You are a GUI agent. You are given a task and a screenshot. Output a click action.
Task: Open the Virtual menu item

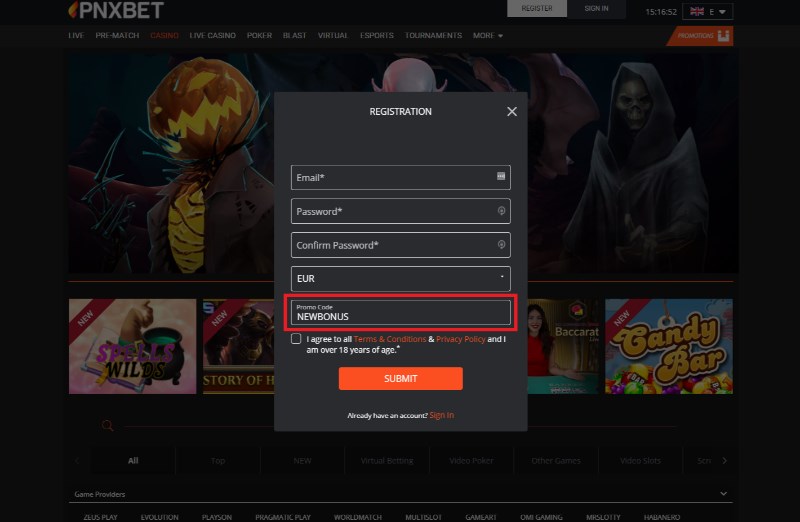(x=333, y=35)
